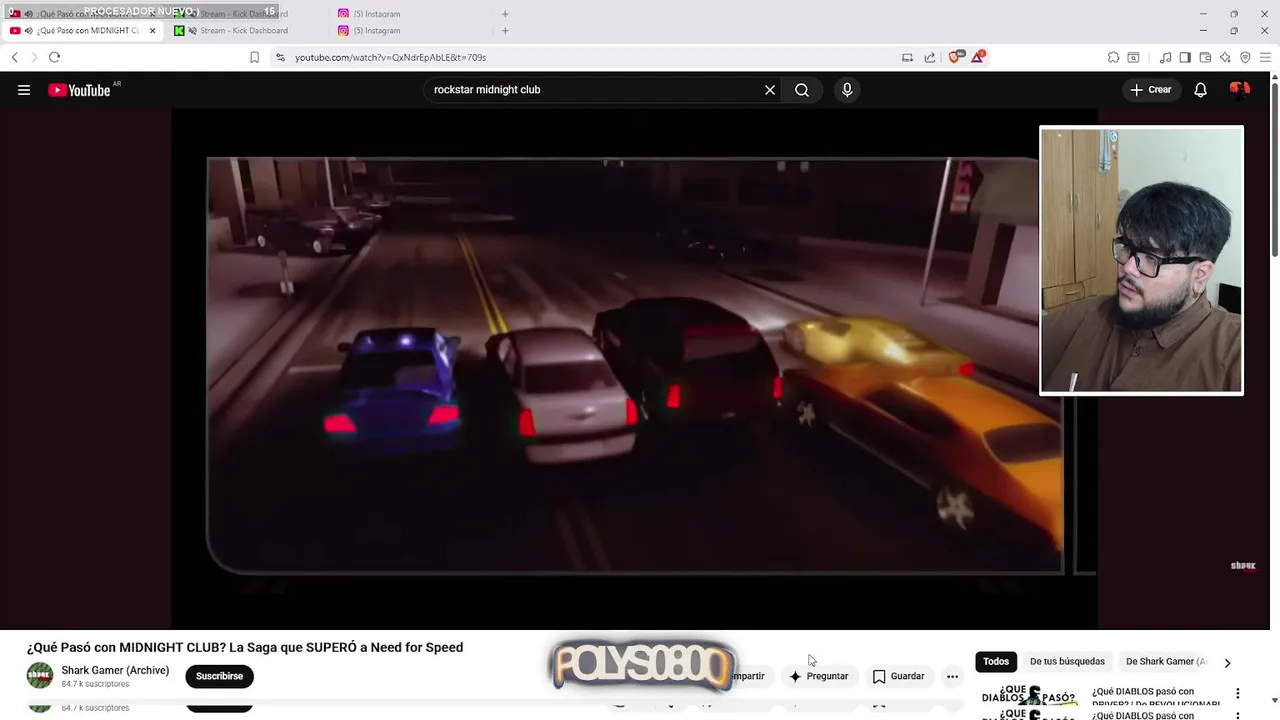Open the browser main menu
Image resolution: width=1280 pixels, height=720 pixels.
pos(1265,58)
